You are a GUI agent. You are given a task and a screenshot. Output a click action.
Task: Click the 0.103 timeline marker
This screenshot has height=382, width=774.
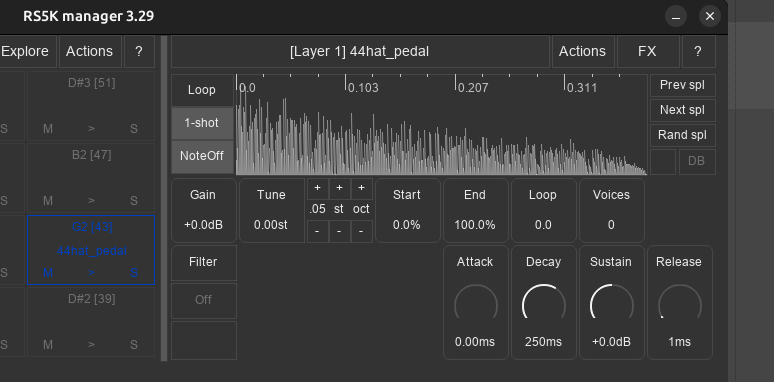(362, 88)
